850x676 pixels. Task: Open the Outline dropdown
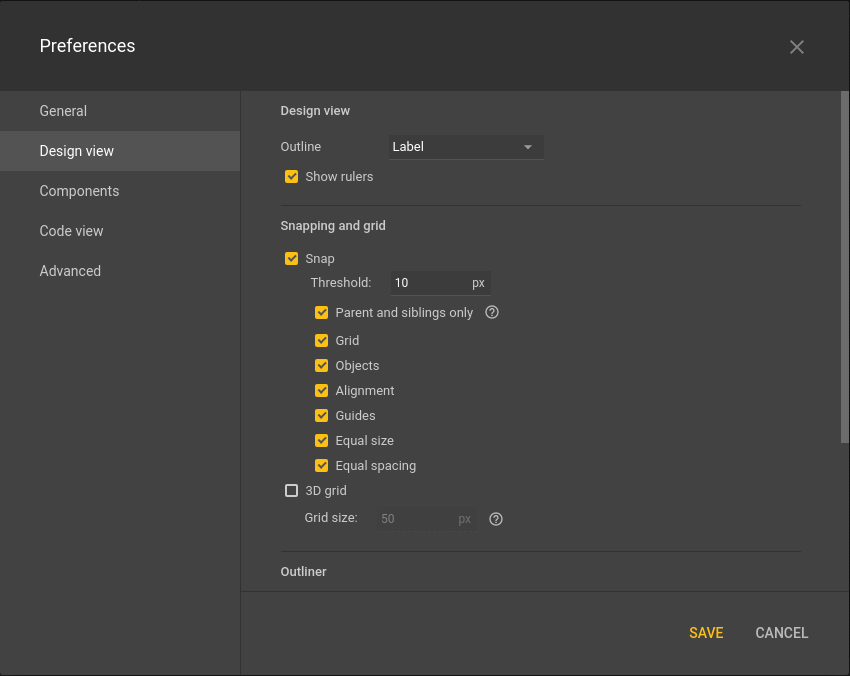pyautogui.click(x=466, y=146)
